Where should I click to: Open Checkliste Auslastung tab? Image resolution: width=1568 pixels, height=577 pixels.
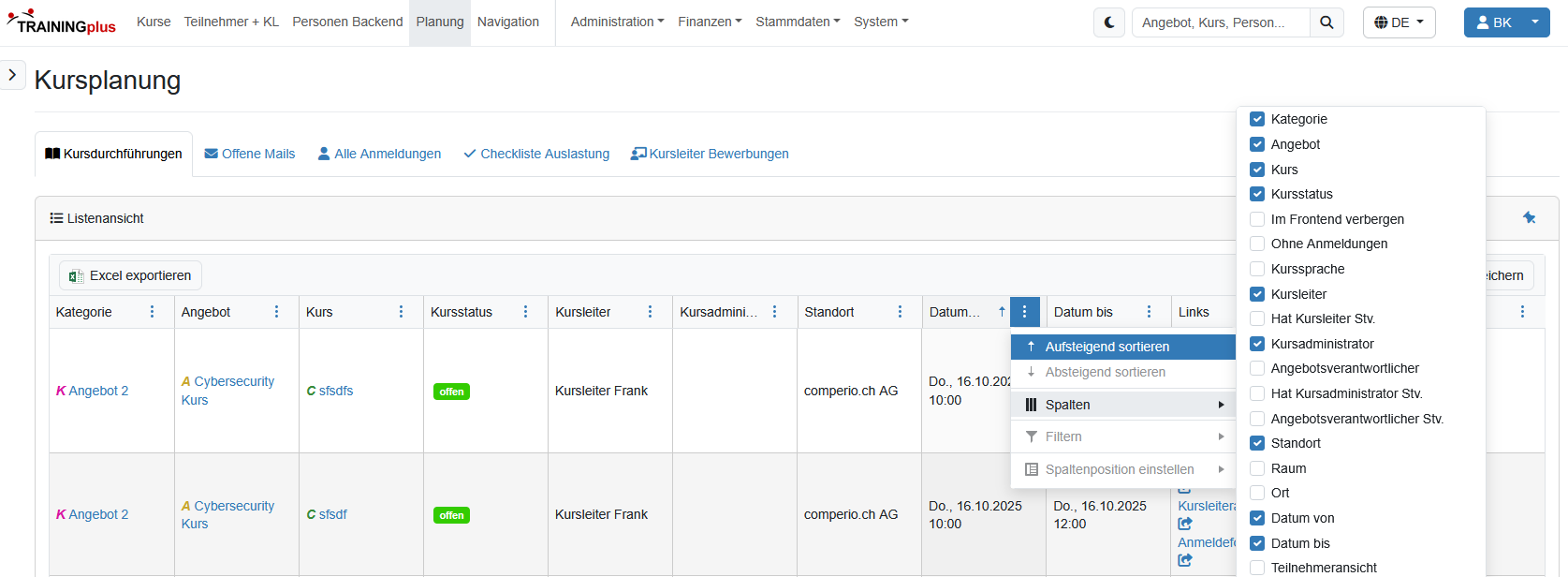[x=536, y=154]
